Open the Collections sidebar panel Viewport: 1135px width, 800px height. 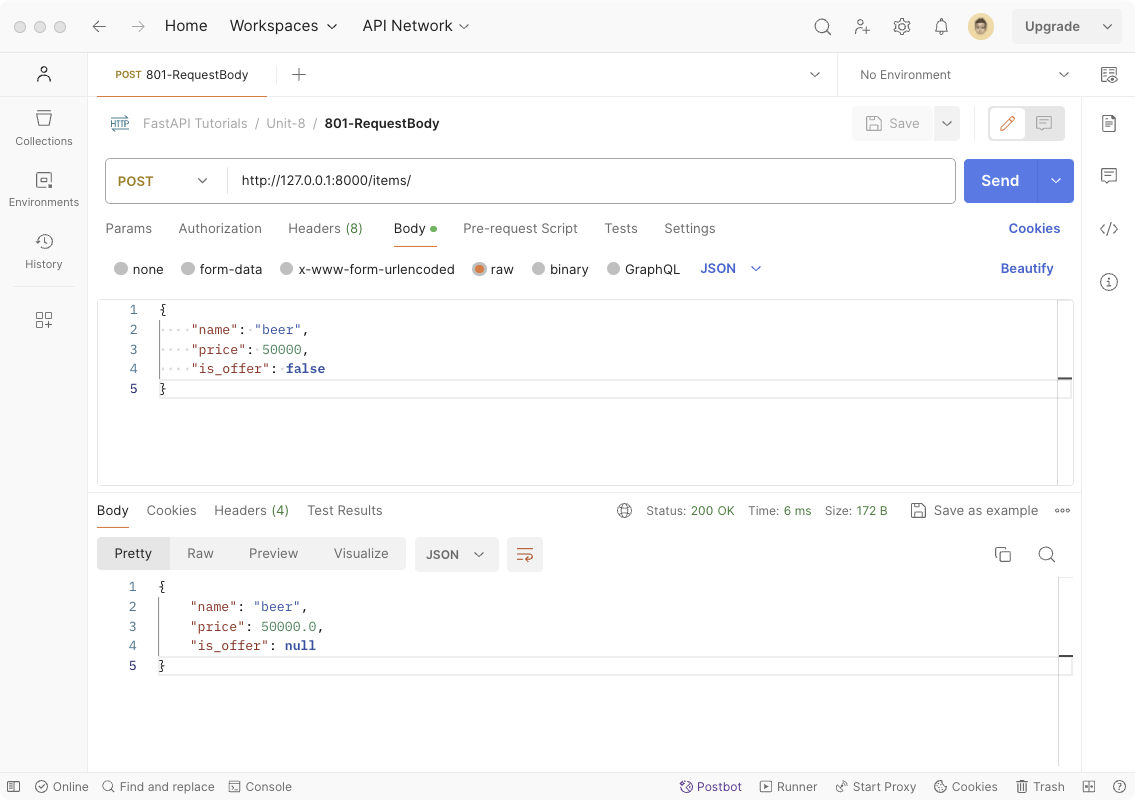pos(44,128)
